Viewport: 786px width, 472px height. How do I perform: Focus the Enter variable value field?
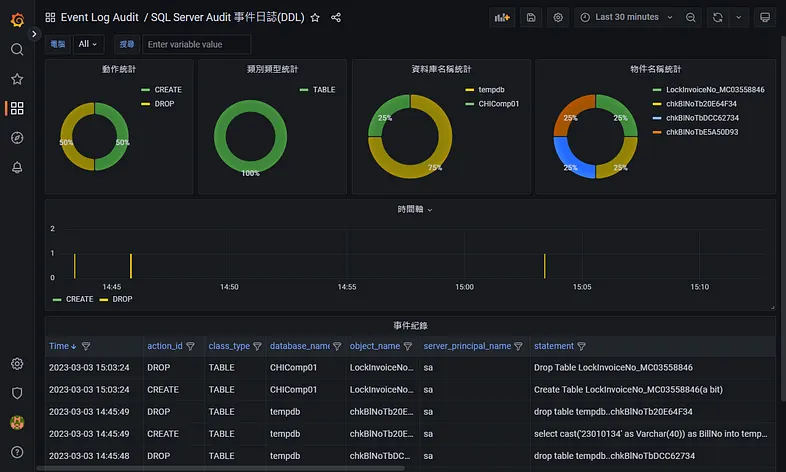[196, 44]
